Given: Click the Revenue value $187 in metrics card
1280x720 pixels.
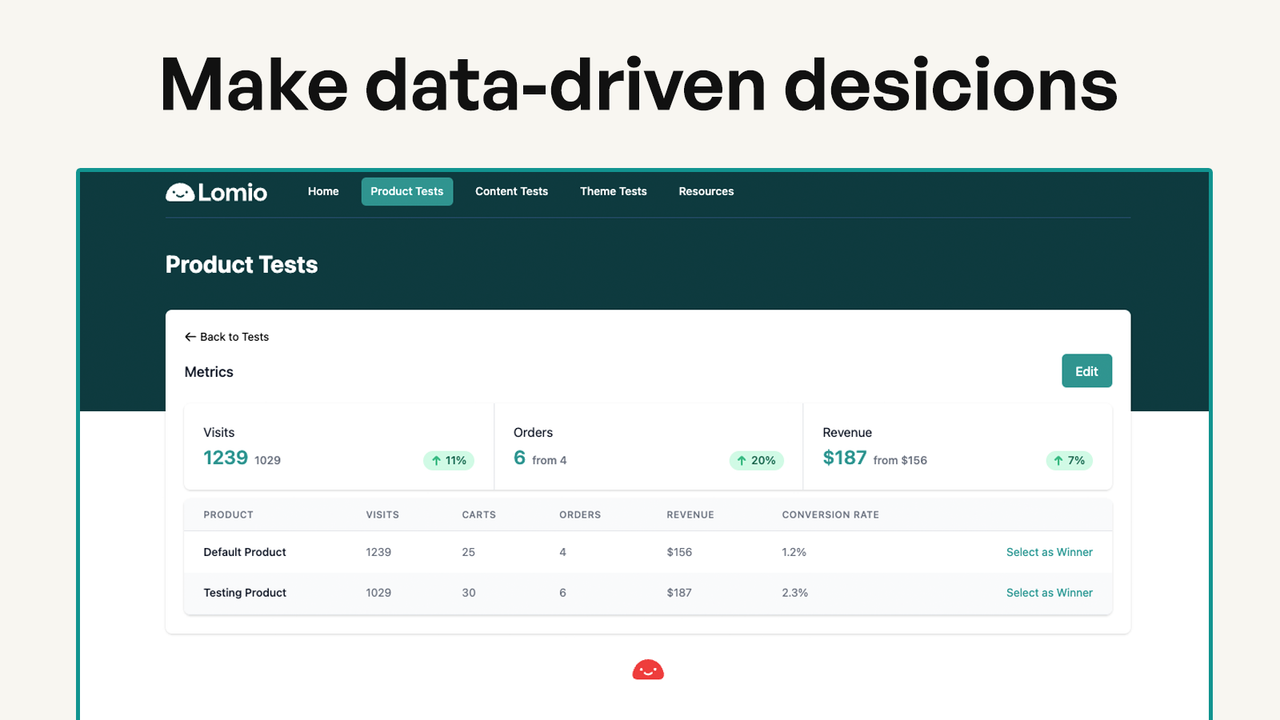Looking at the screenshot, I should (845, 458).
